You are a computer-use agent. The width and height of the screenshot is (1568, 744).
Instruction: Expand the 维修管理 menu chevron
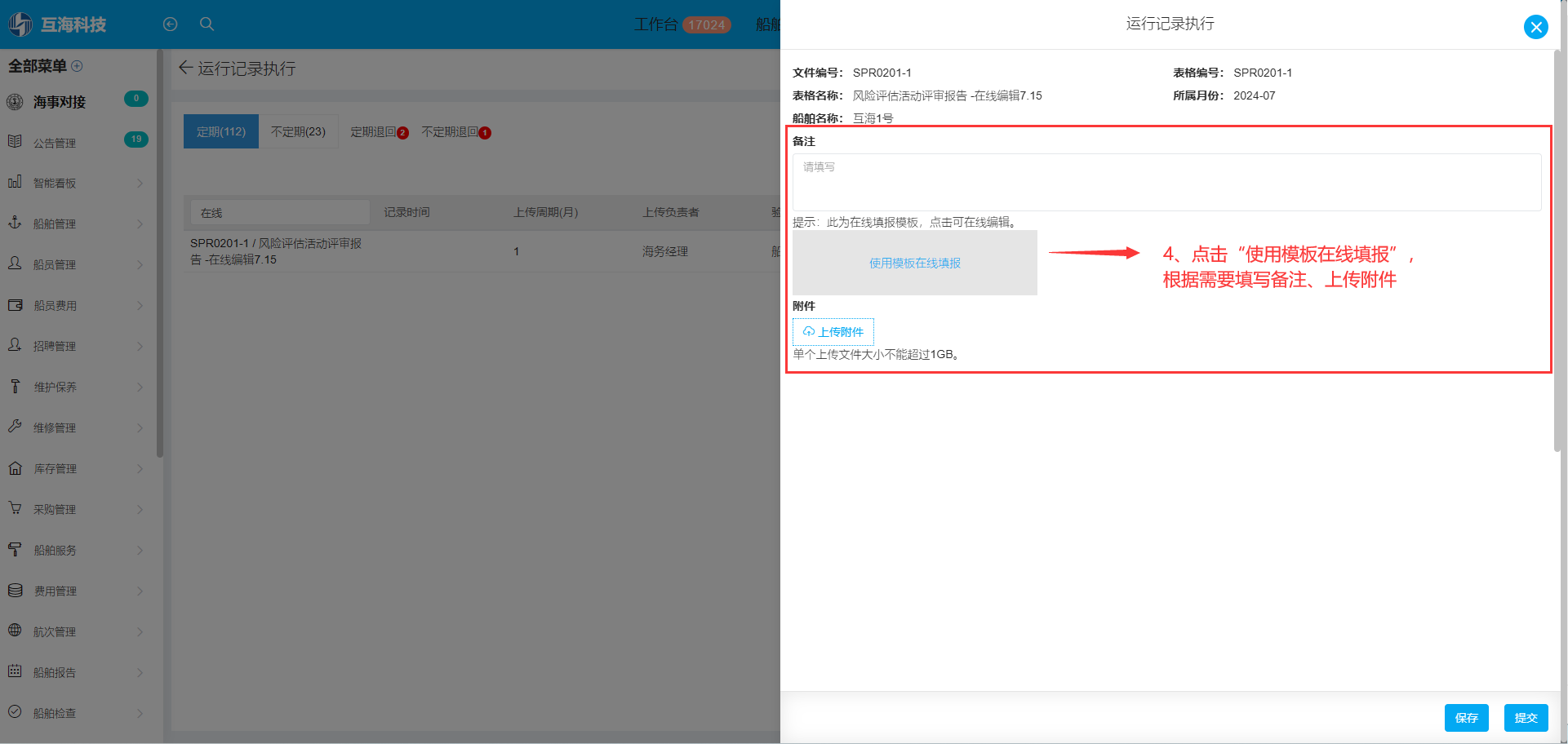(140, 427)
